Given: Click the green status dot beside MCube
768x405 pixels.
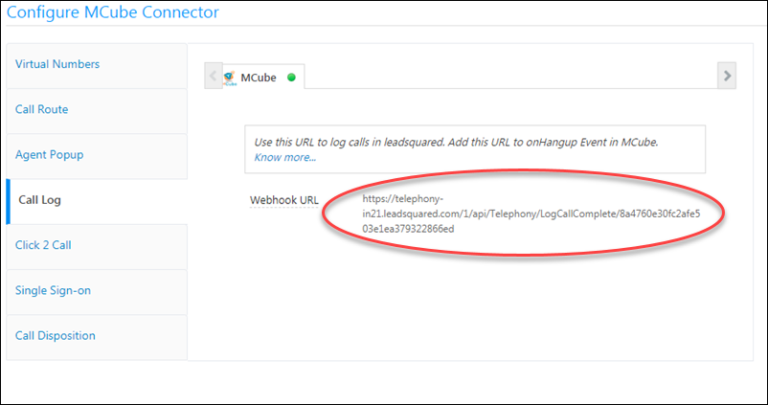Looking at the screenshot, I should pos(291,77).
